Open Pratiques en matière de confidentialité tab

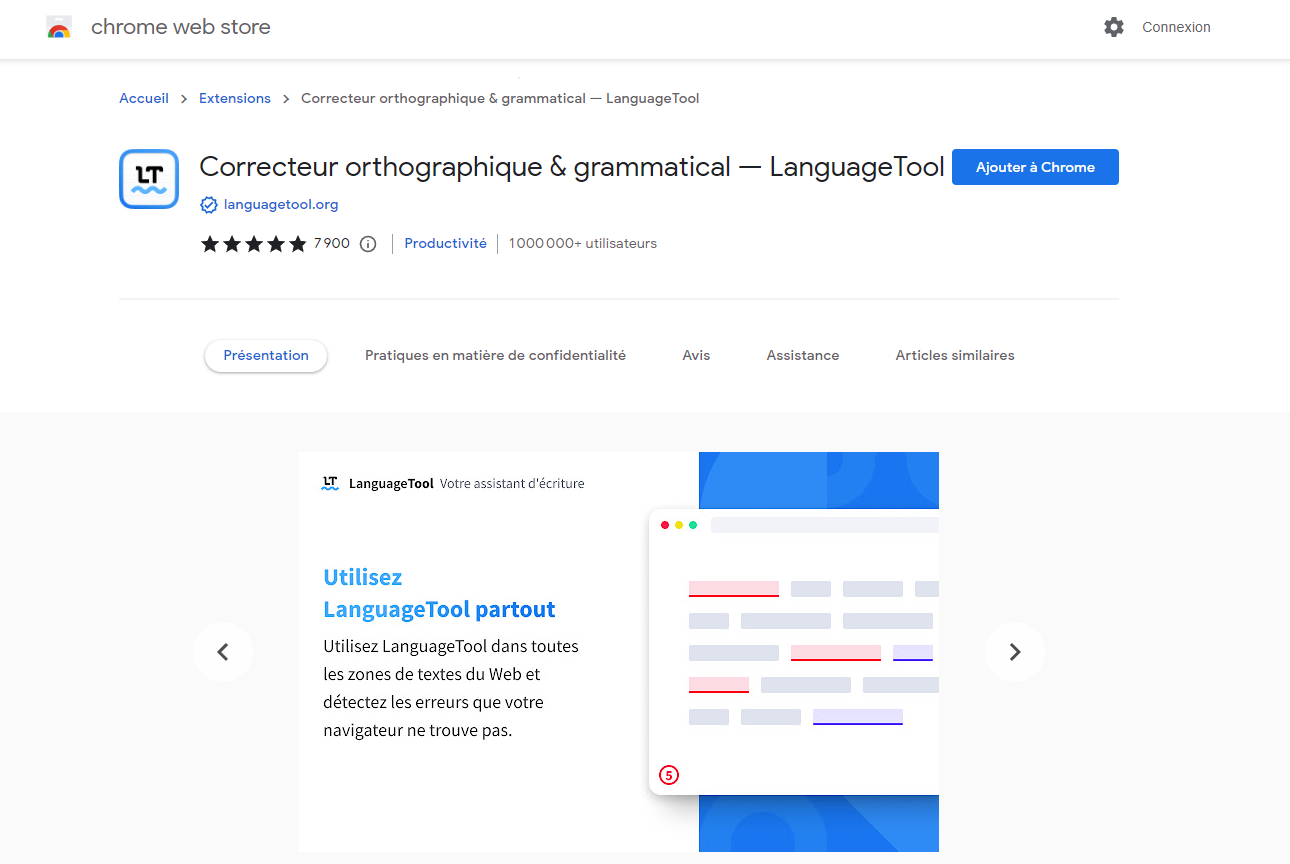tap(495, 355)
